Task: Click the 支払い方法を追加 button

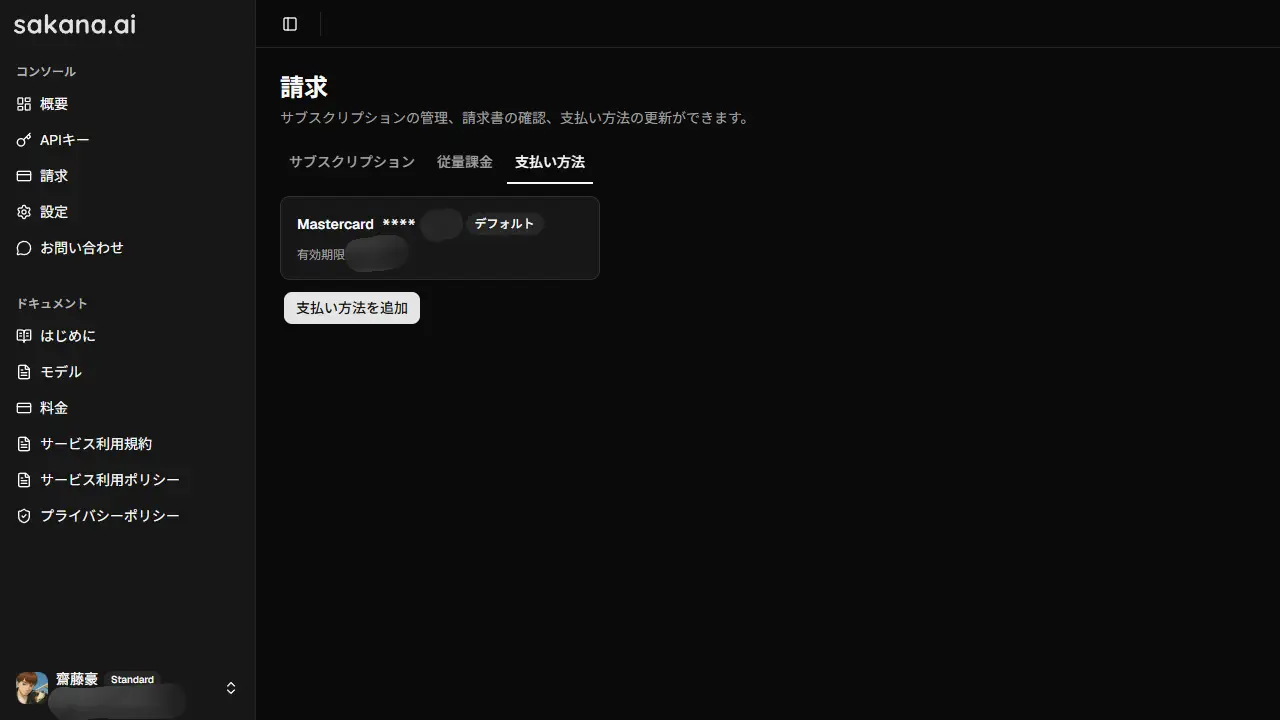Action: 352,308
